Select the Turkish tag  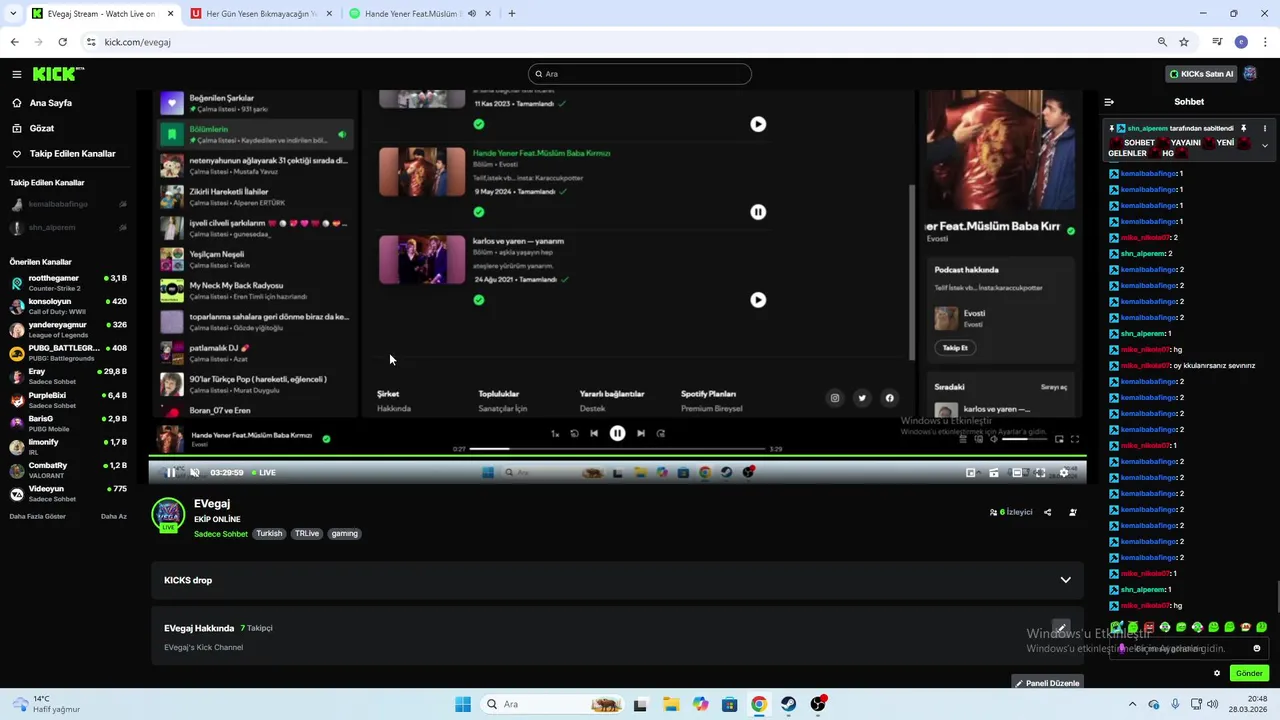[x=269, y=534]
